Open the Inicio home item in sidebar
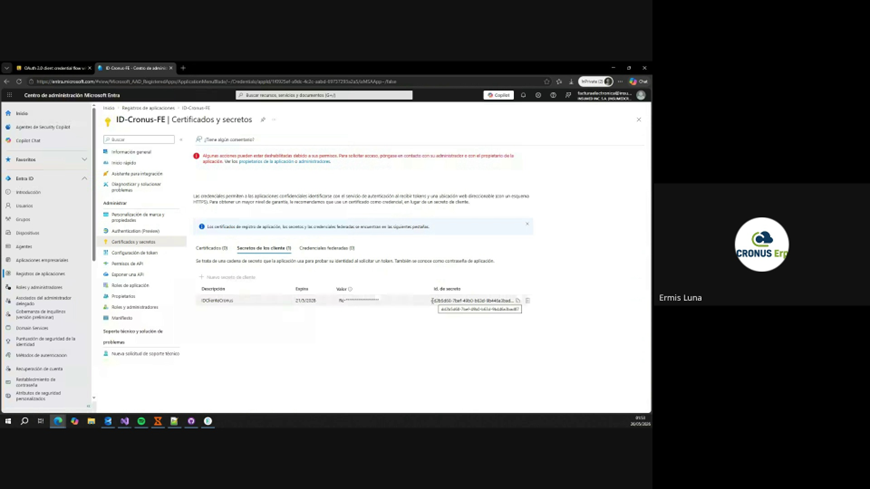Image resolution: width=870 pixels, height=489 pixels. (22, 113)
